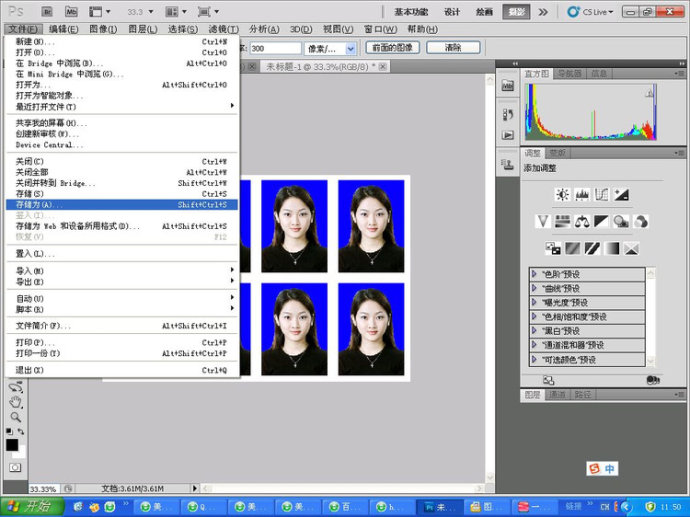The image size is (690, 517).
Task: Click the black foreground color swatch
Action: click(12, 445)
